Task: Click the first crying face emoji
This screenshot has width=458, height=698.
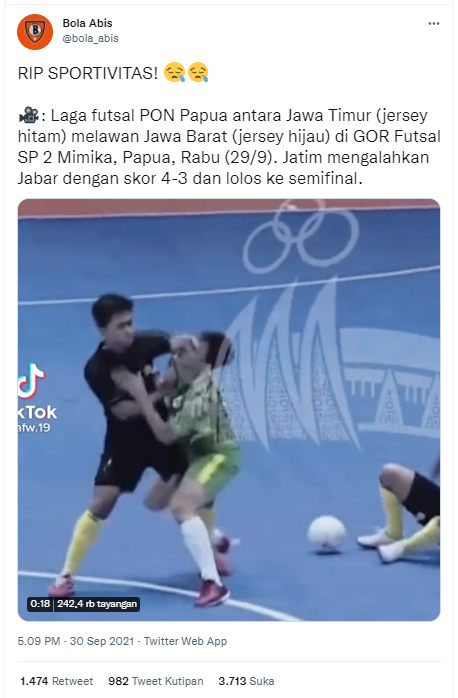Action: 174,73
